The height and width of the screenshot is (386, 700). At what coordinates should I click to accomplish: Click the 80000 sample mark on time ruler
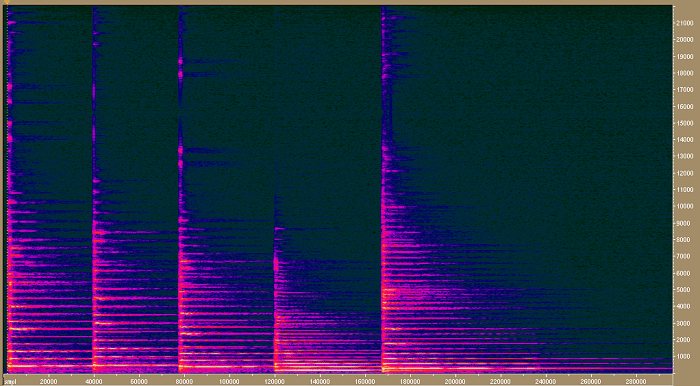pyautogui.click(x=184, y=382)
